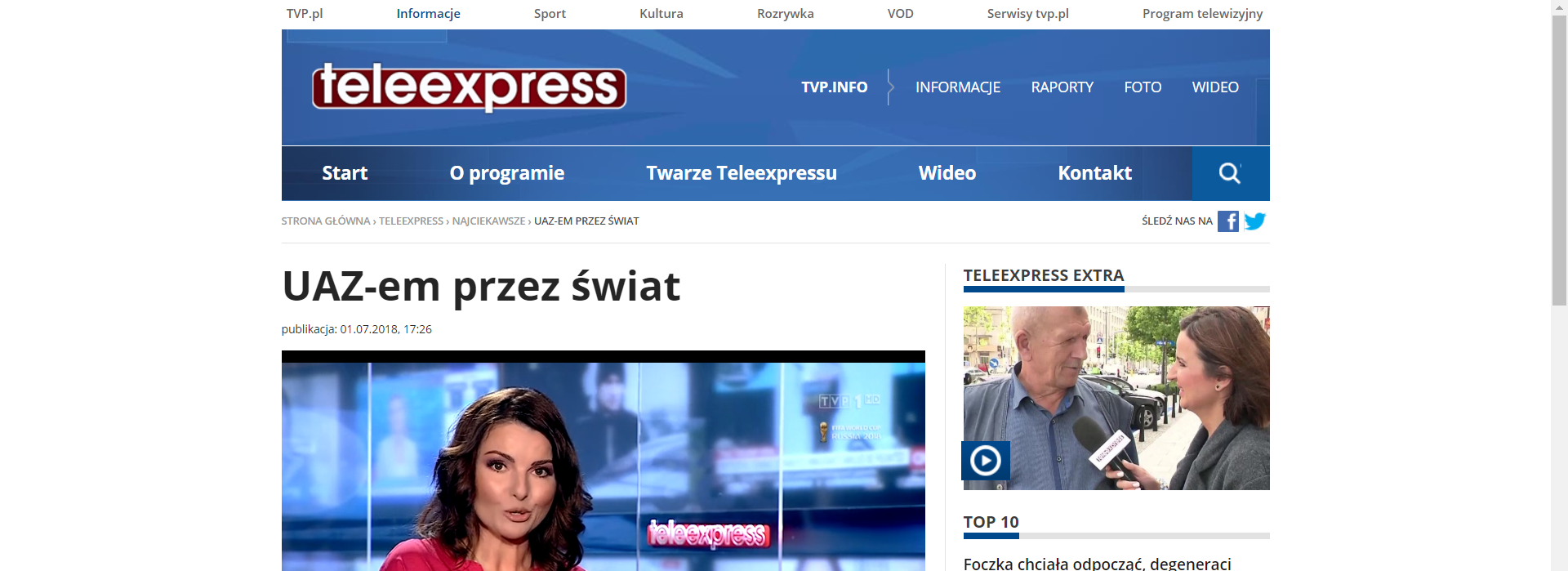Play the Teleexpress Extra video
Screen dimensions: 1568x571
click(x=986, y=461)
